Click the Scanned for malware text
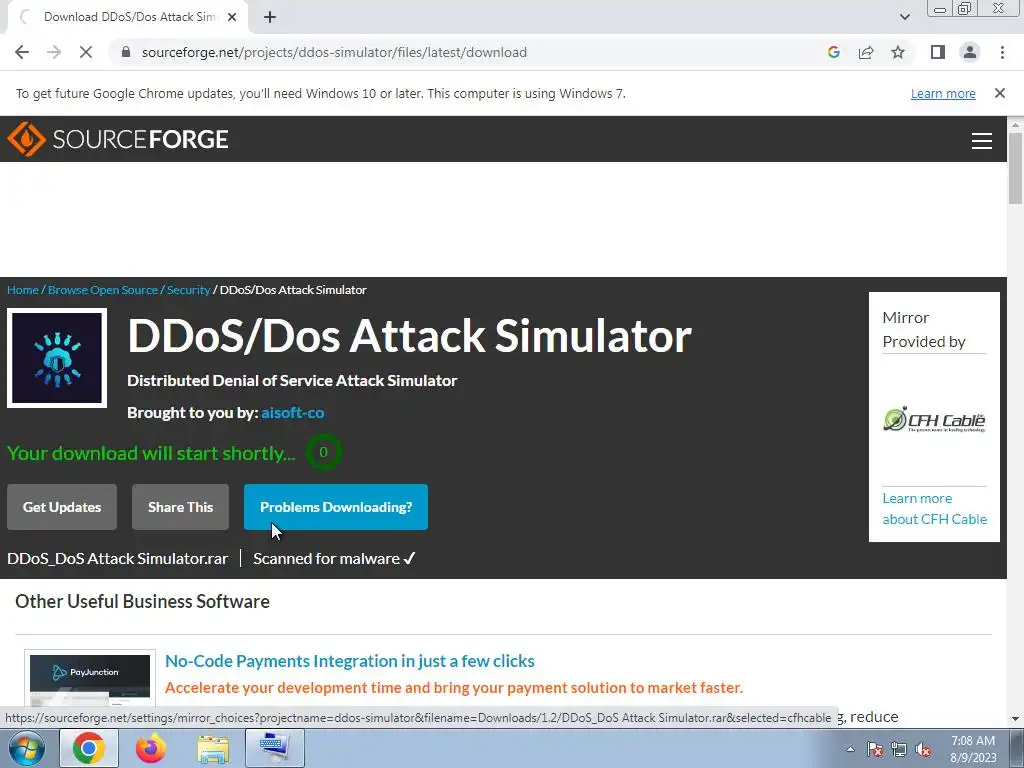This screenshot has height=768, width=1024. click(334, 559)
